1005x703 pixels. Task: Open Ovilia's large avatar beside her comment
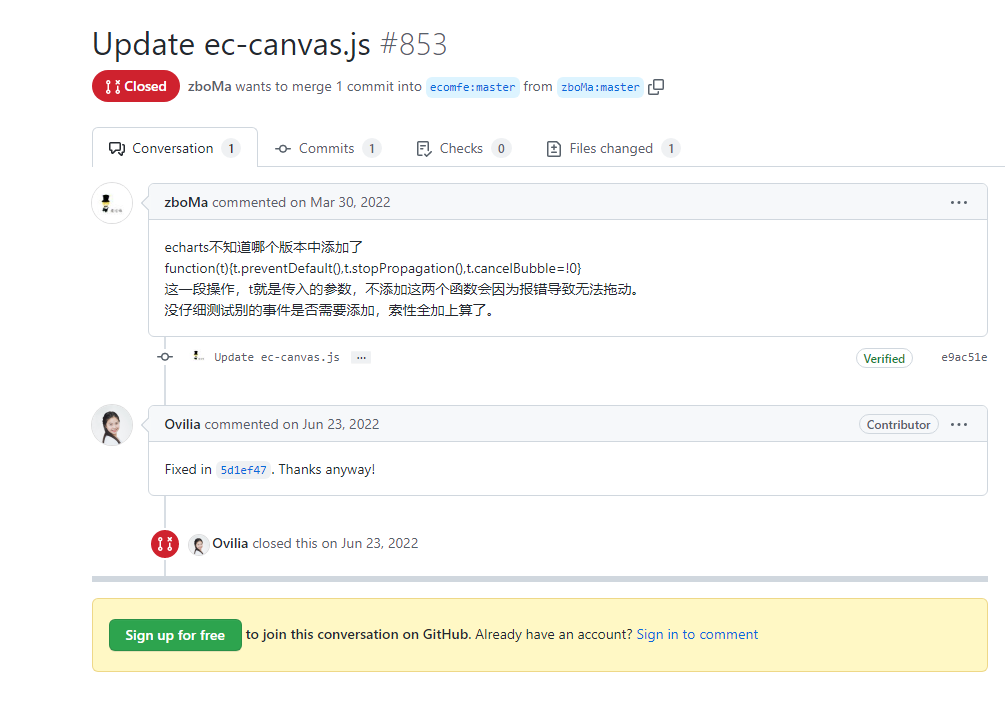(112, 425)
